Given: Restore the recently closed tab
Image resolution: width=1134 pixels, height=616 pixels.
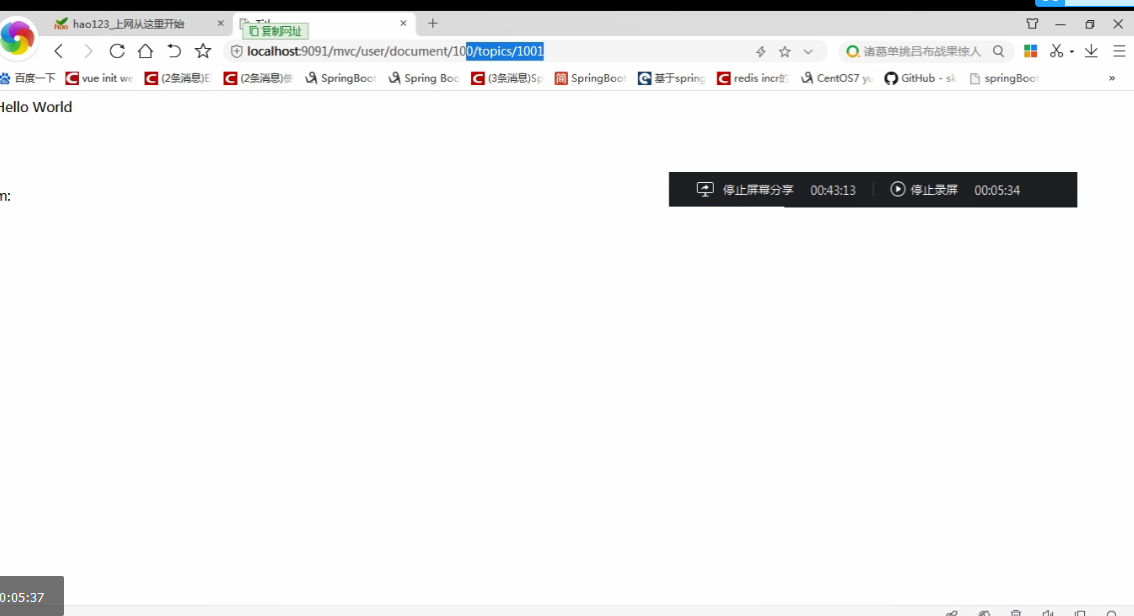Looking at the screenshot, I should point(174,51).
